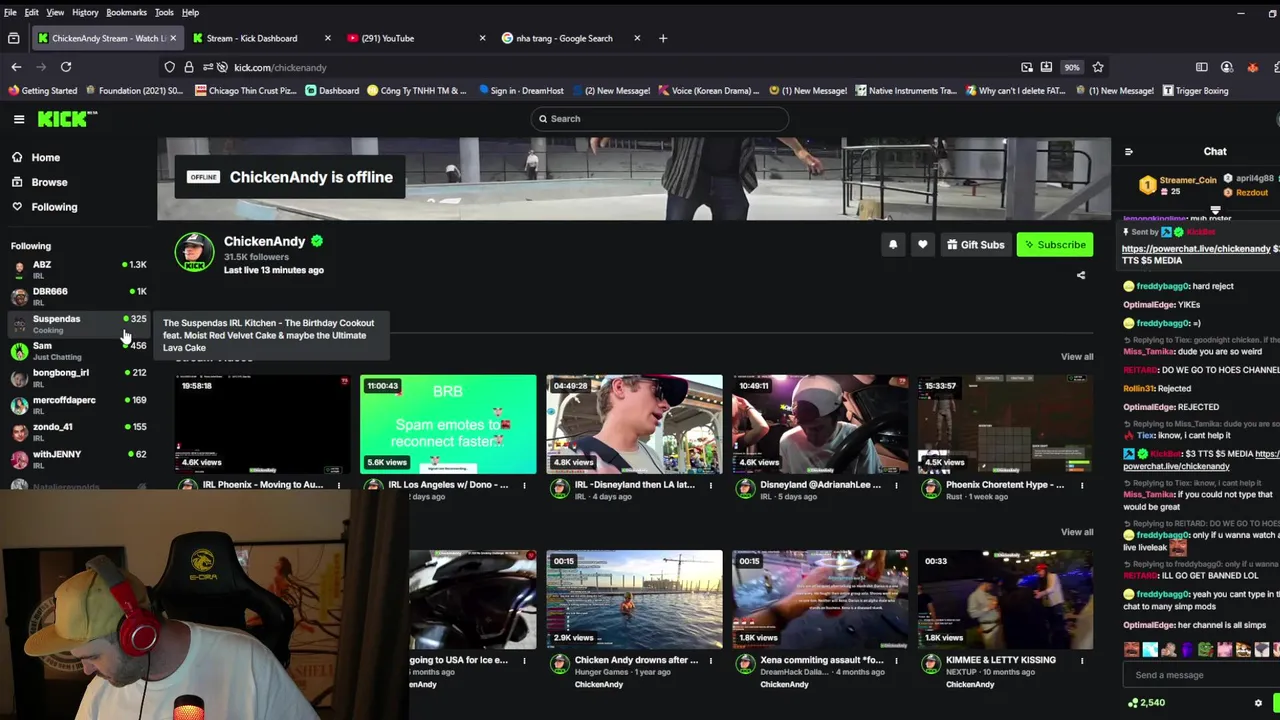The width and height of the screenshot is (1280, 720).
Task: Bookmark this page with star icon
Action: point(1098,67)
